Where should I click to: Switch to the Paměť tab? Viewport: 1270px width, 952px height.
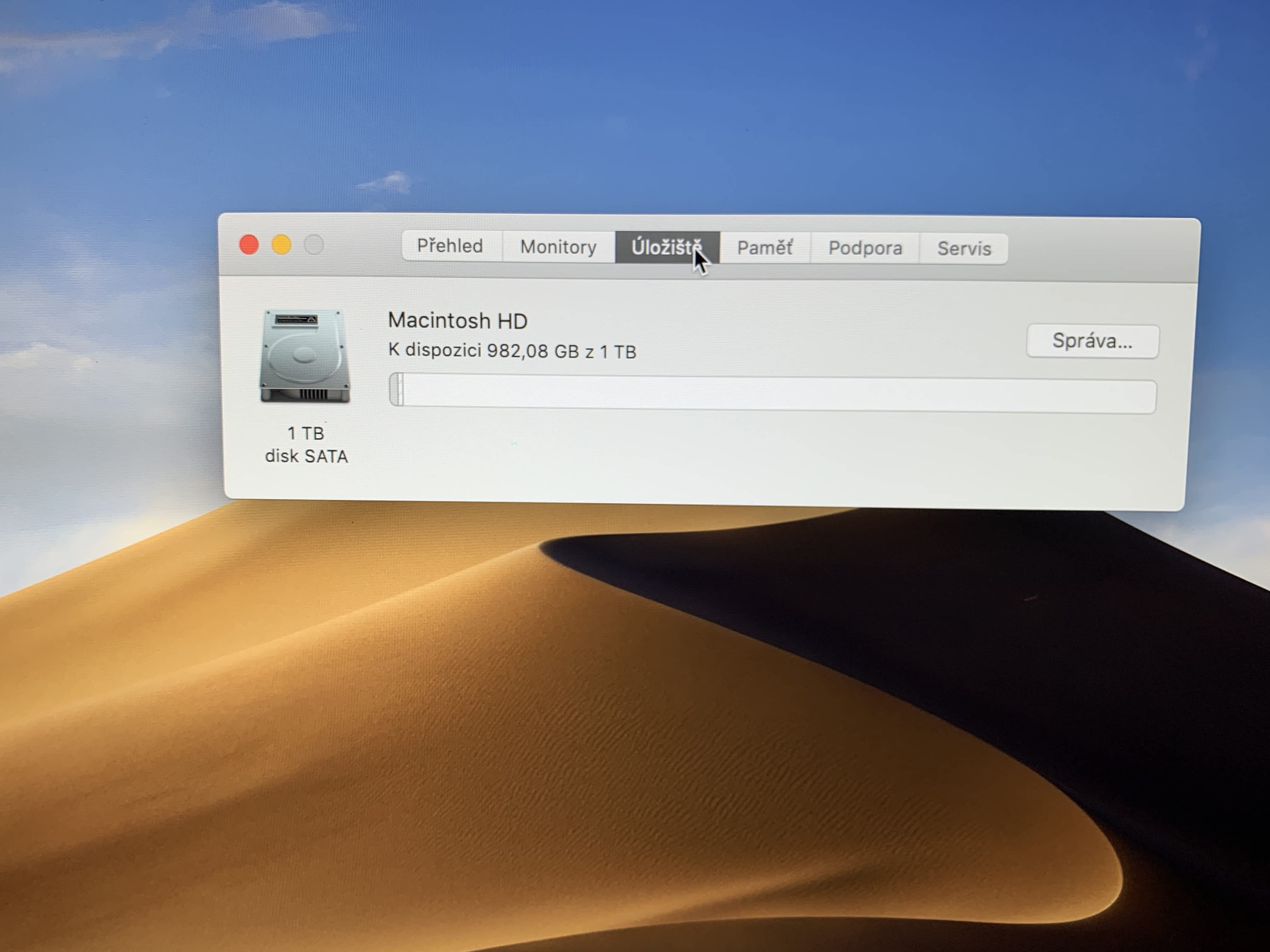[x=764, y=248]
